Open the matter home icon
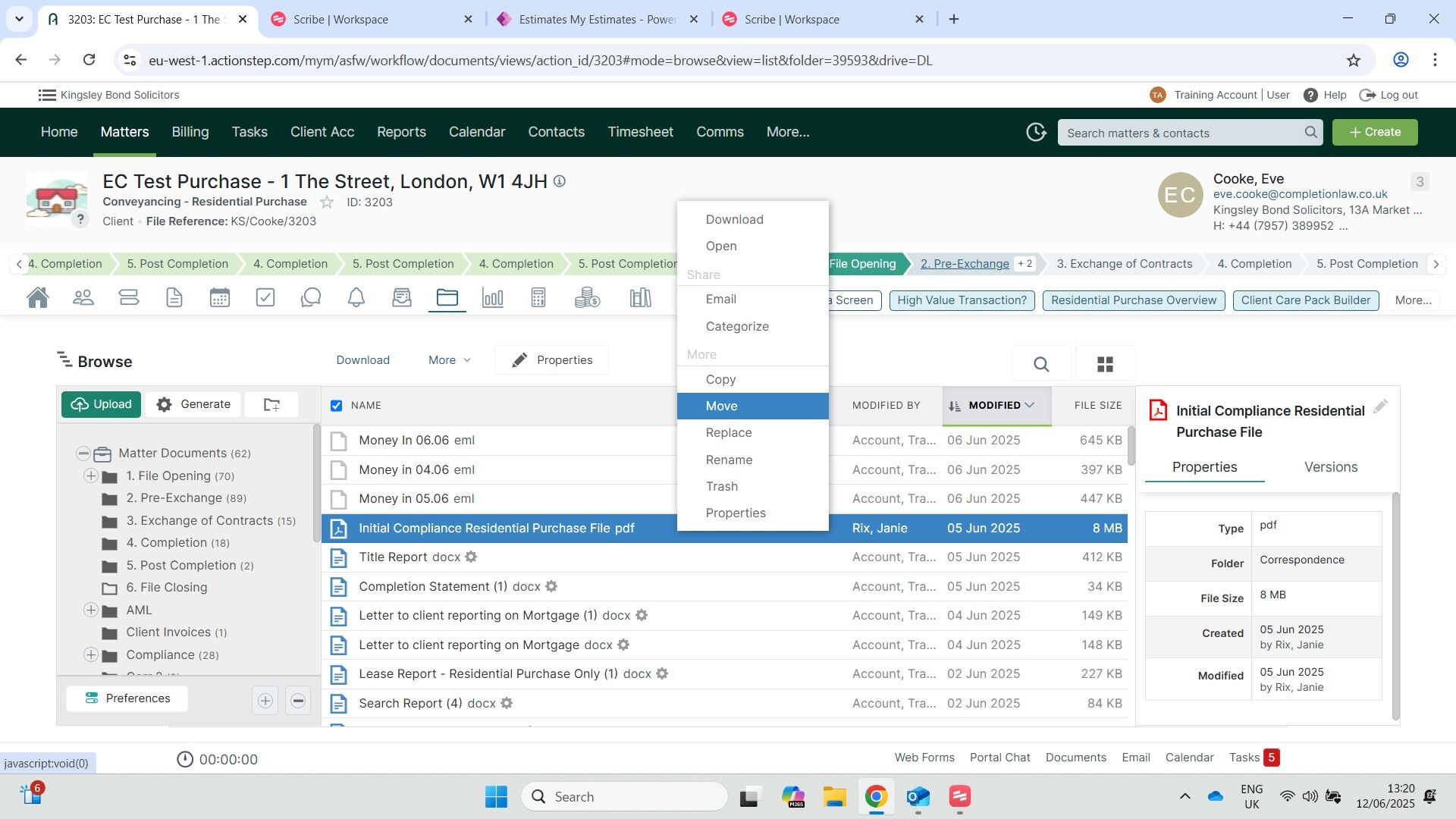 [x=38, y=298]
